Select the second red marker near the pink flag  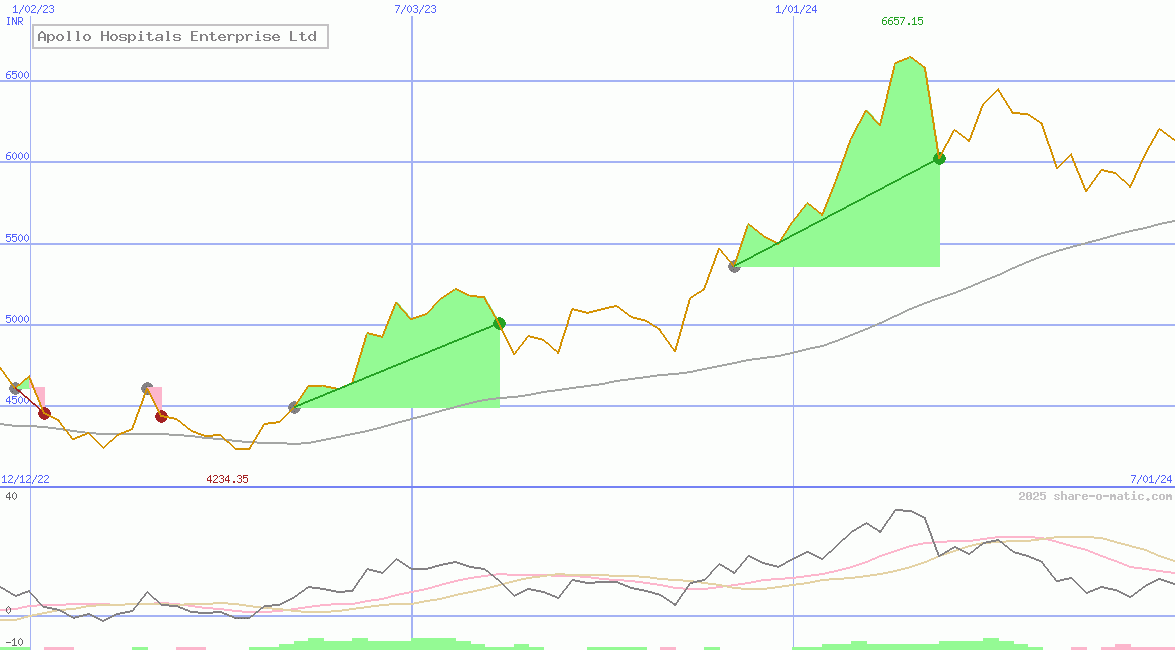point(161,416)
